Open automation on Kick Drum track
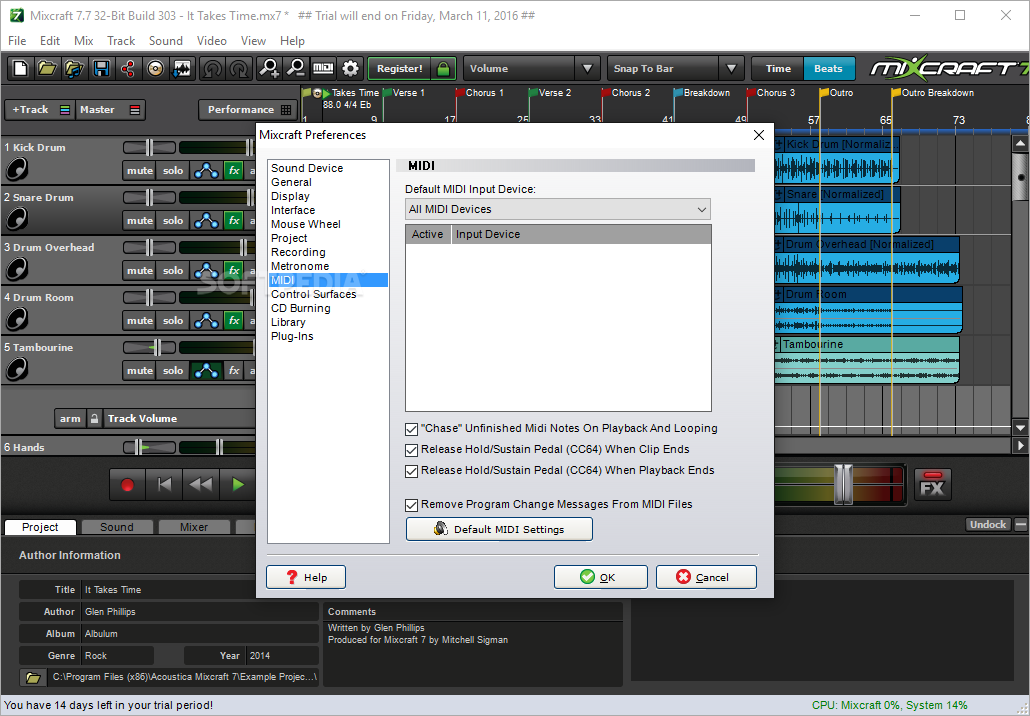This screenshot has width=1030, height=716. 206,171
